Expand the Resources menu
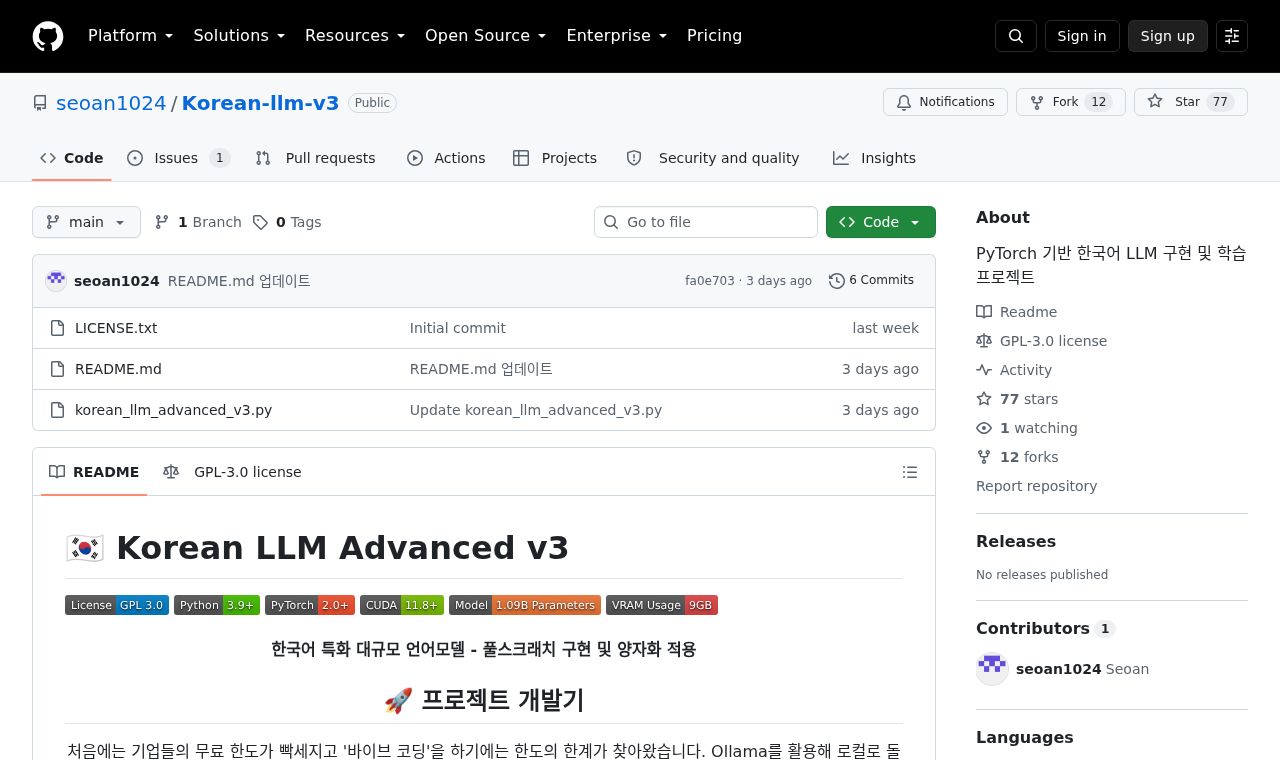This screenshot has height=760, width=1280. tap(355, 36)
